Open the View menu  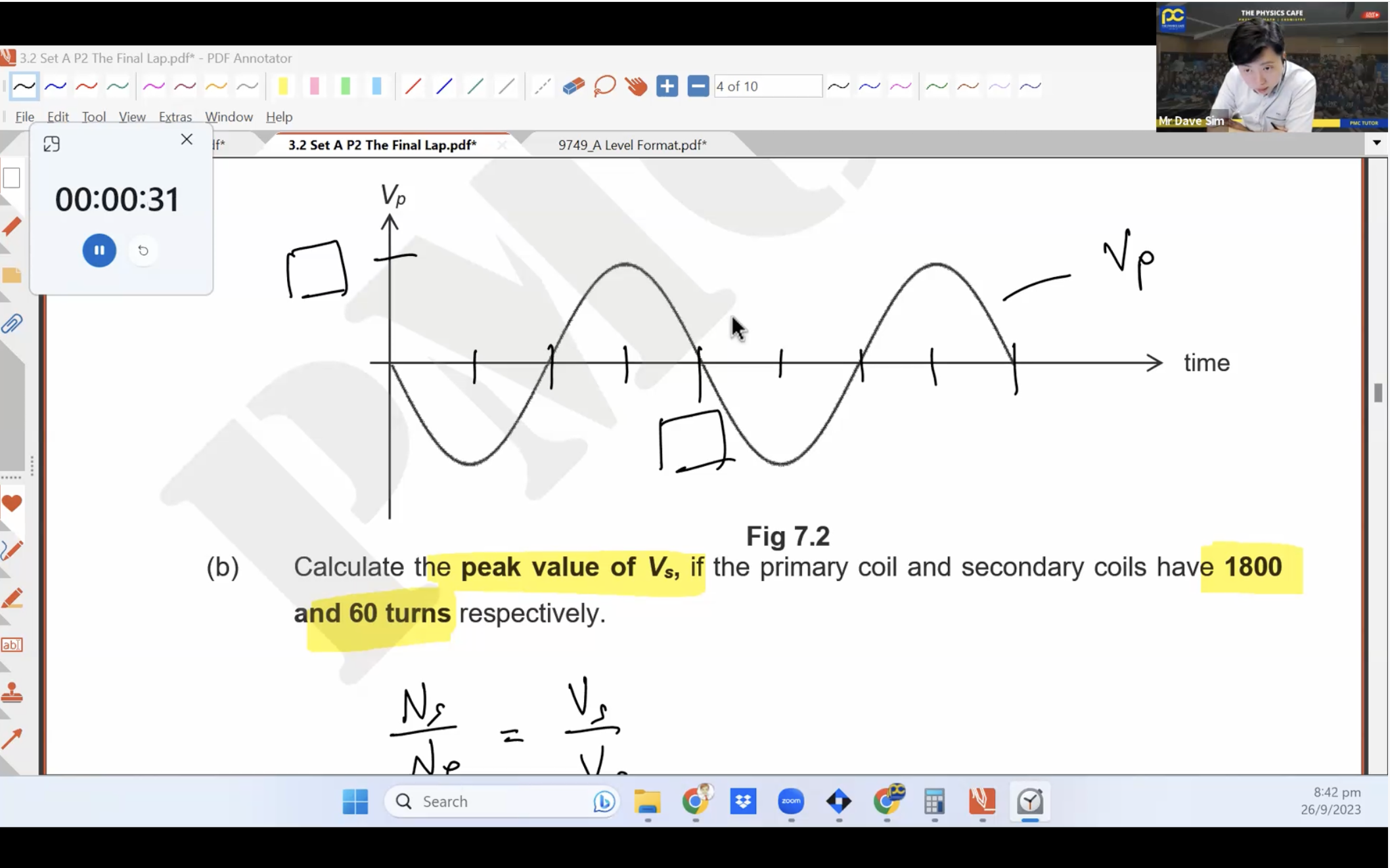(132, 117)
